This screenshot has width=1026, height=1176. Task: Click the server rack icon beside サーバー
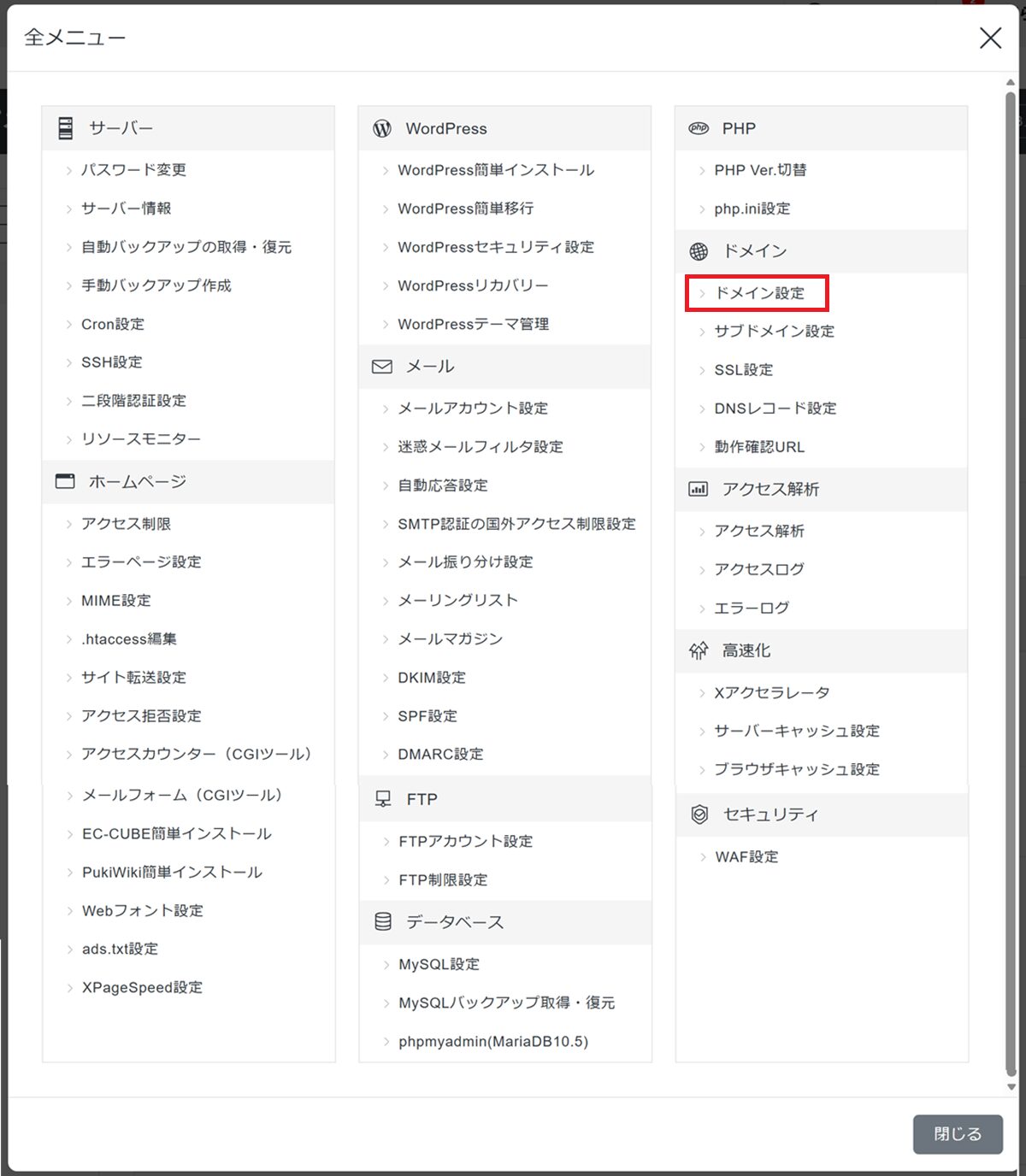66,128
